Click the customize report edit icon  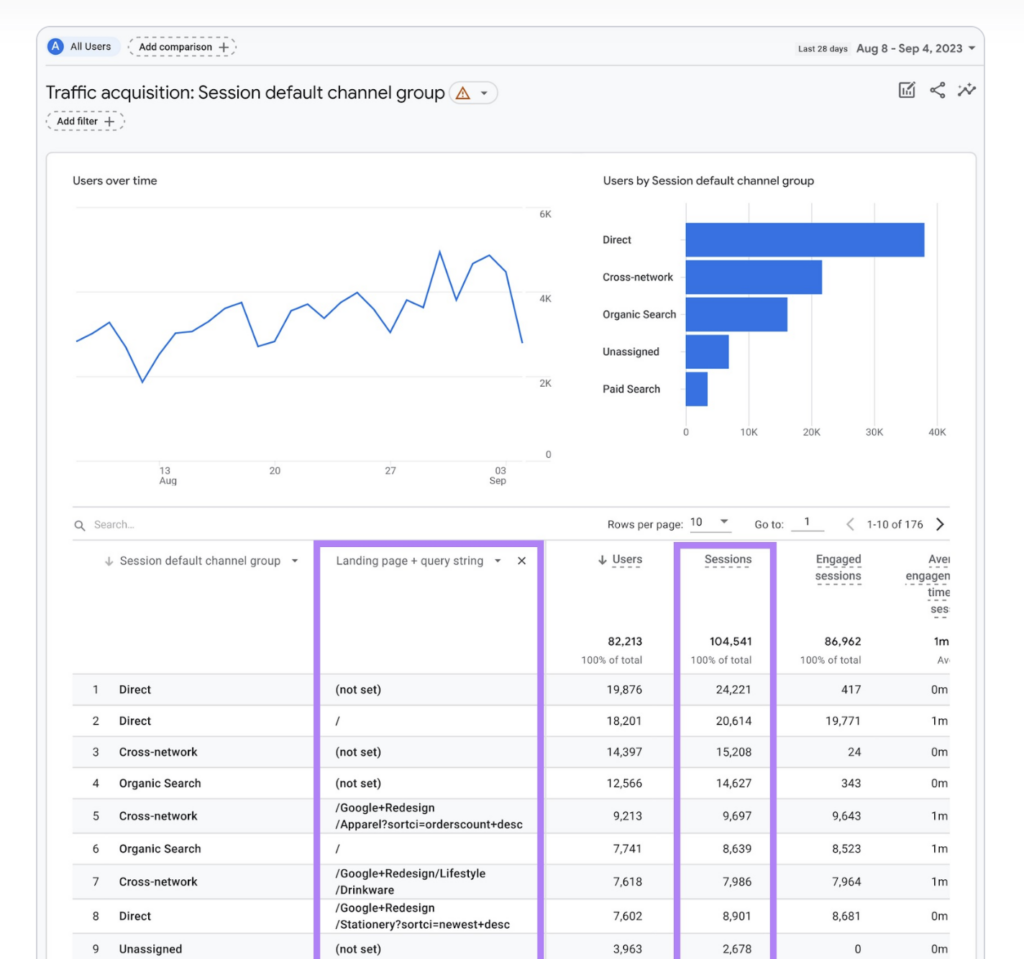click(x=906, y=90)
